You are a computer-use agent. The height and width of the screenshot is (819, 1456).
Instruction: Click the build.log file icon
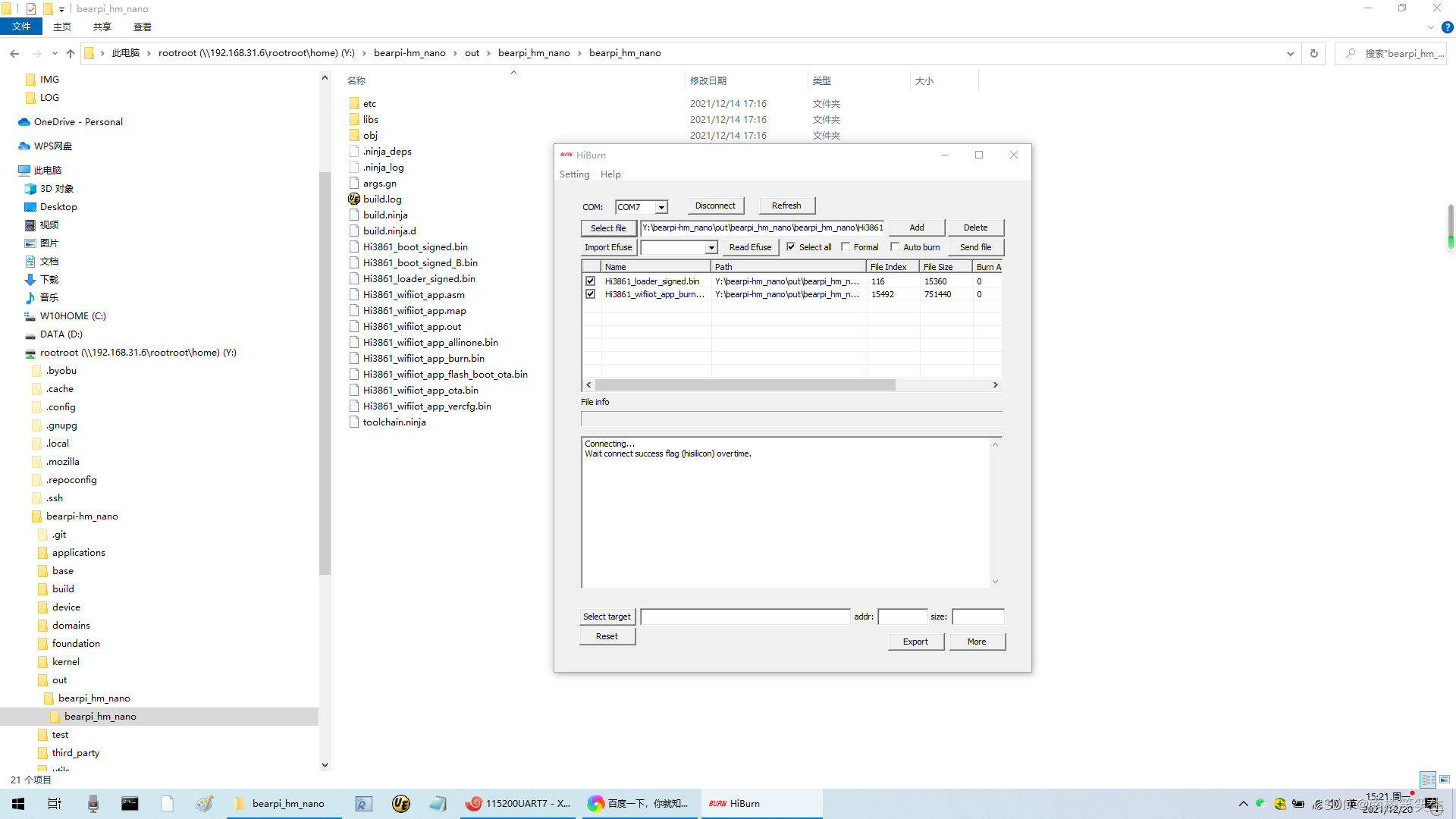pyautogui.click(x=354, y=199)
